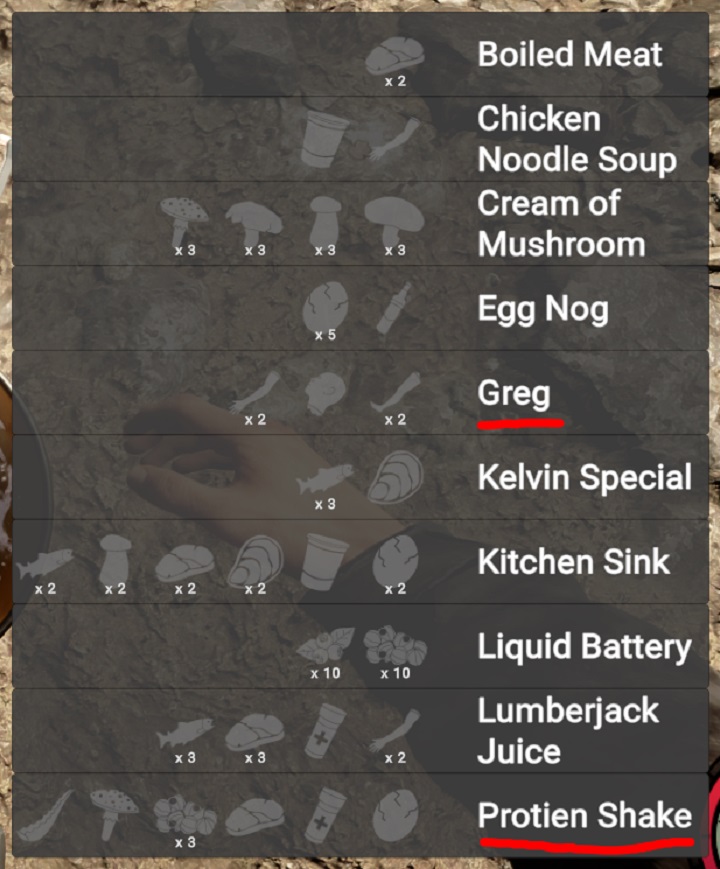Click the cracked egg icon in Egg Nog row
Screen dimensions: 720x869
[x=325, y=305]
